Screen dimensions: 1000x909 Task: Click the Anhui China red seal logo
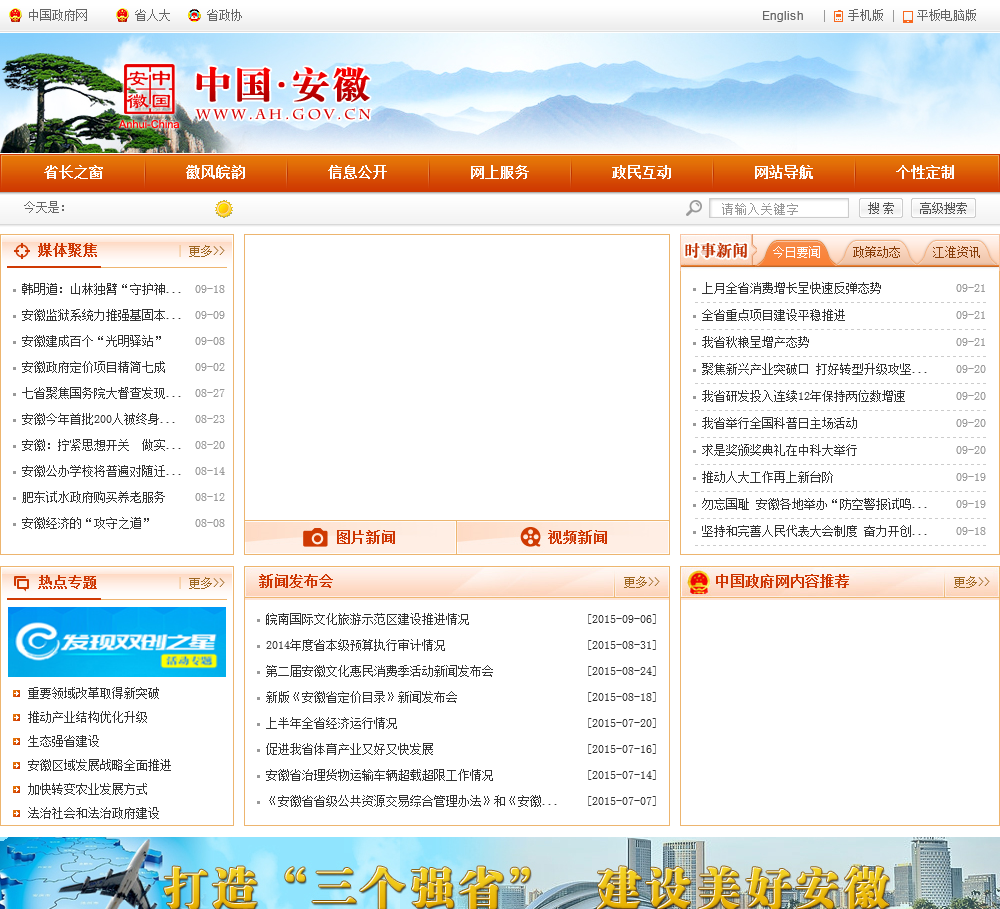click(149, 90)
